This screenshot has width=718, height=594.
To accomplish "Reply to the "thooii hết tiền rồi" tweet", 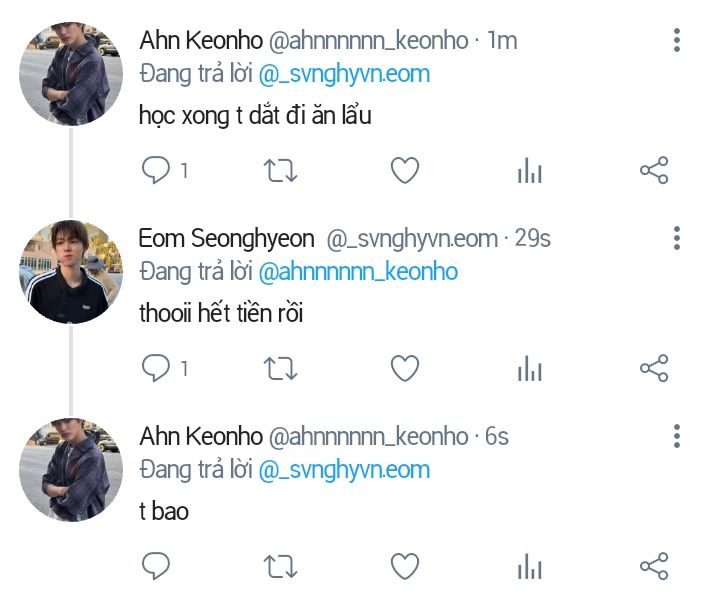I will click(156, 369).
